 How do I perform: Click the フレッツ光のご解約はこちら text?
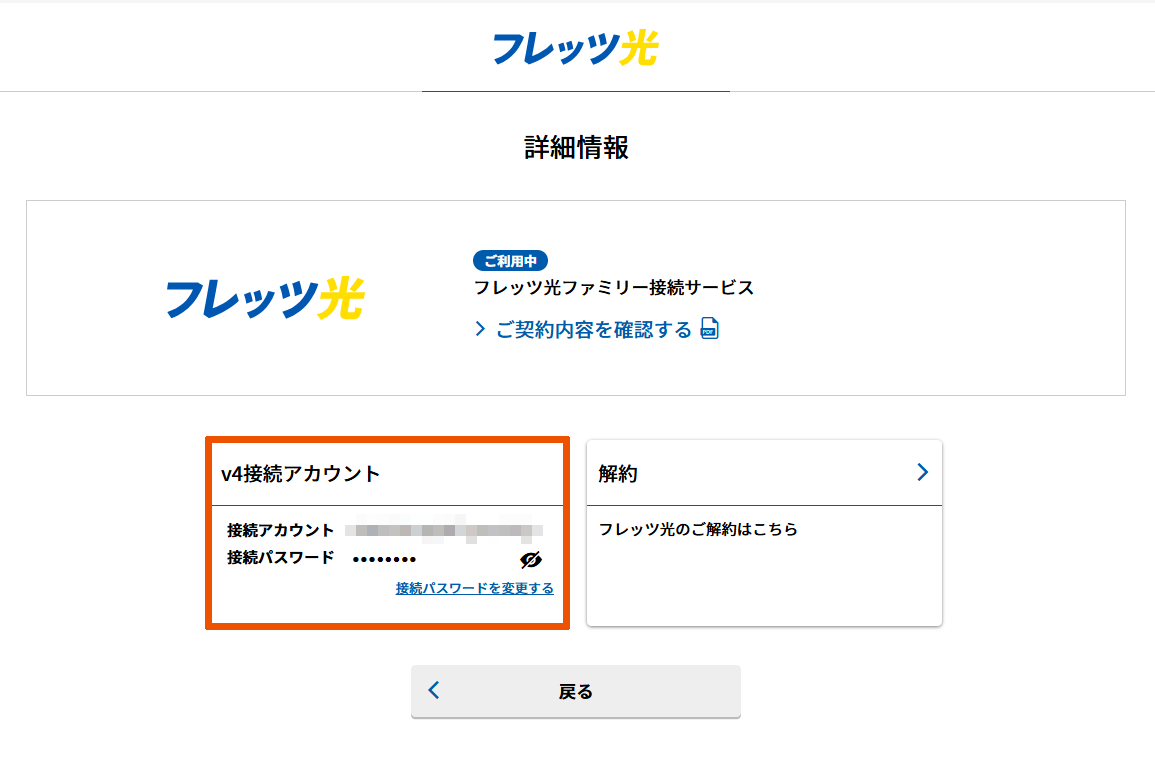tap(698, 529)
